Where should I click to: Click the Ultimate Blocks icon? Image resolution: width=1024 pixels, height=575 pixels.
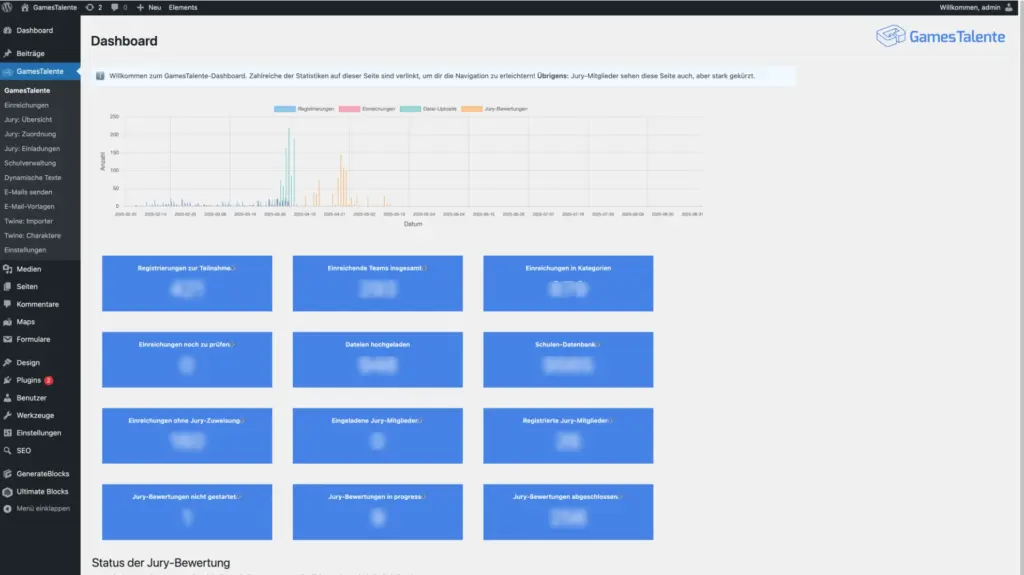click(8, 491)
